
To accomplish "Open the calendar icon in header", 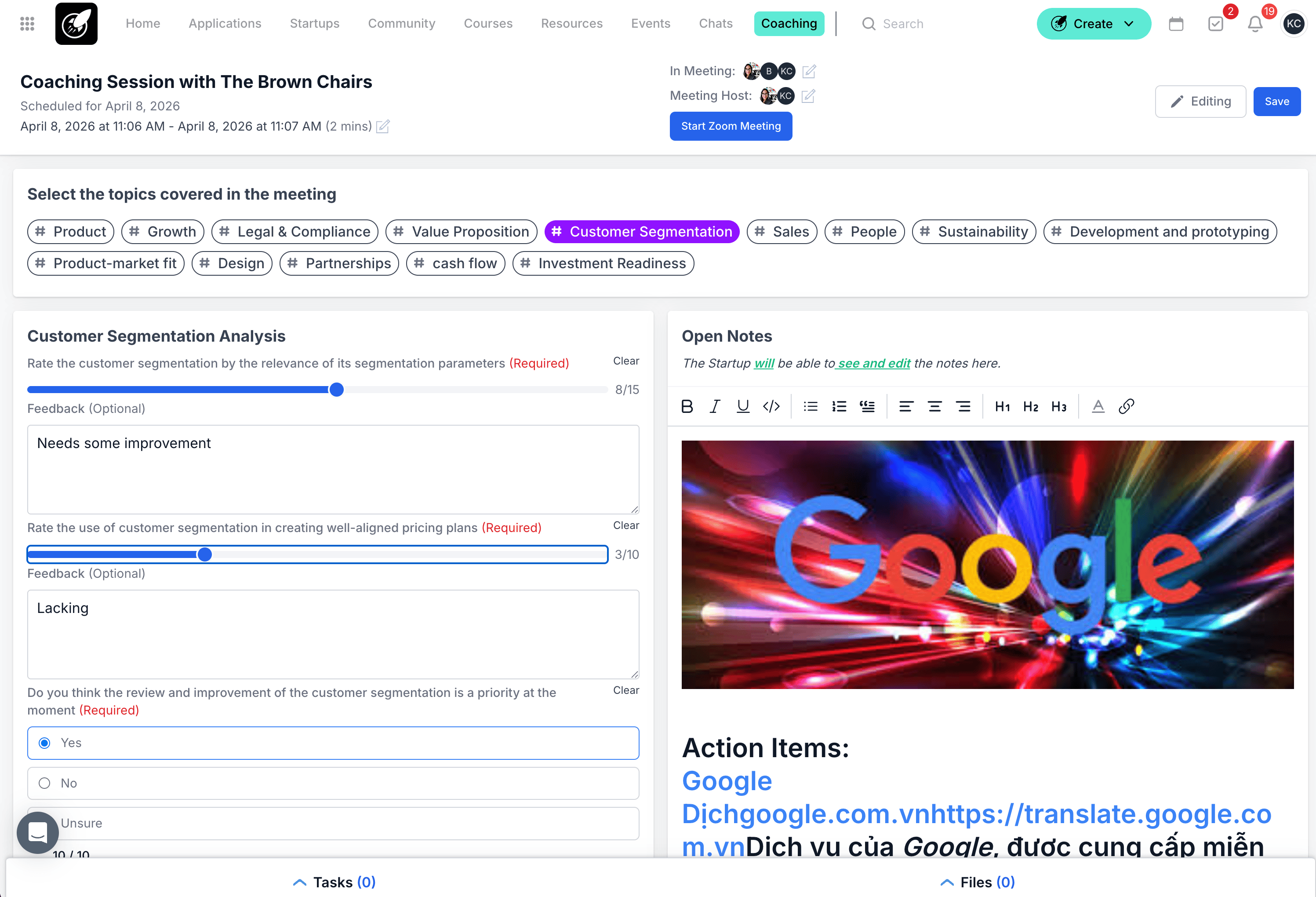I will coord(1176,24).
